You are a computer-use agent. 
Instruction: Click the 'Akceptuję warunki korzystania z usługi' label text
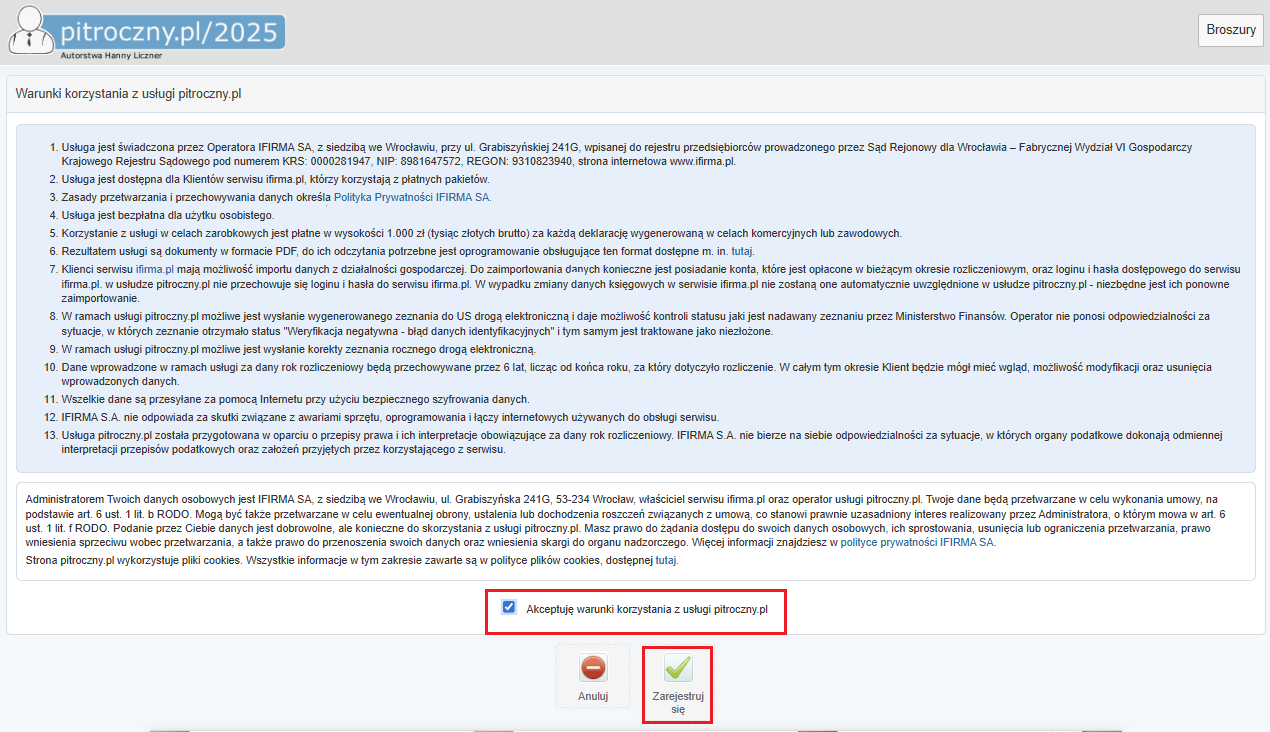point(647,609)
